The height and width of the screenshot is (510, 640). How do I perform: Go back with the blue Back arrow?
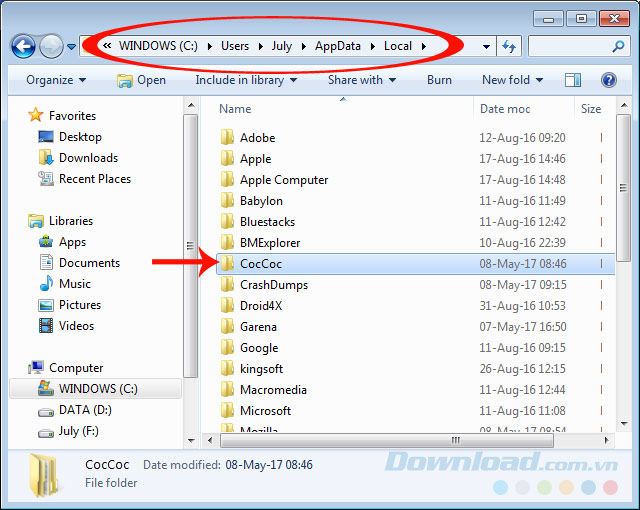(23, 47)
